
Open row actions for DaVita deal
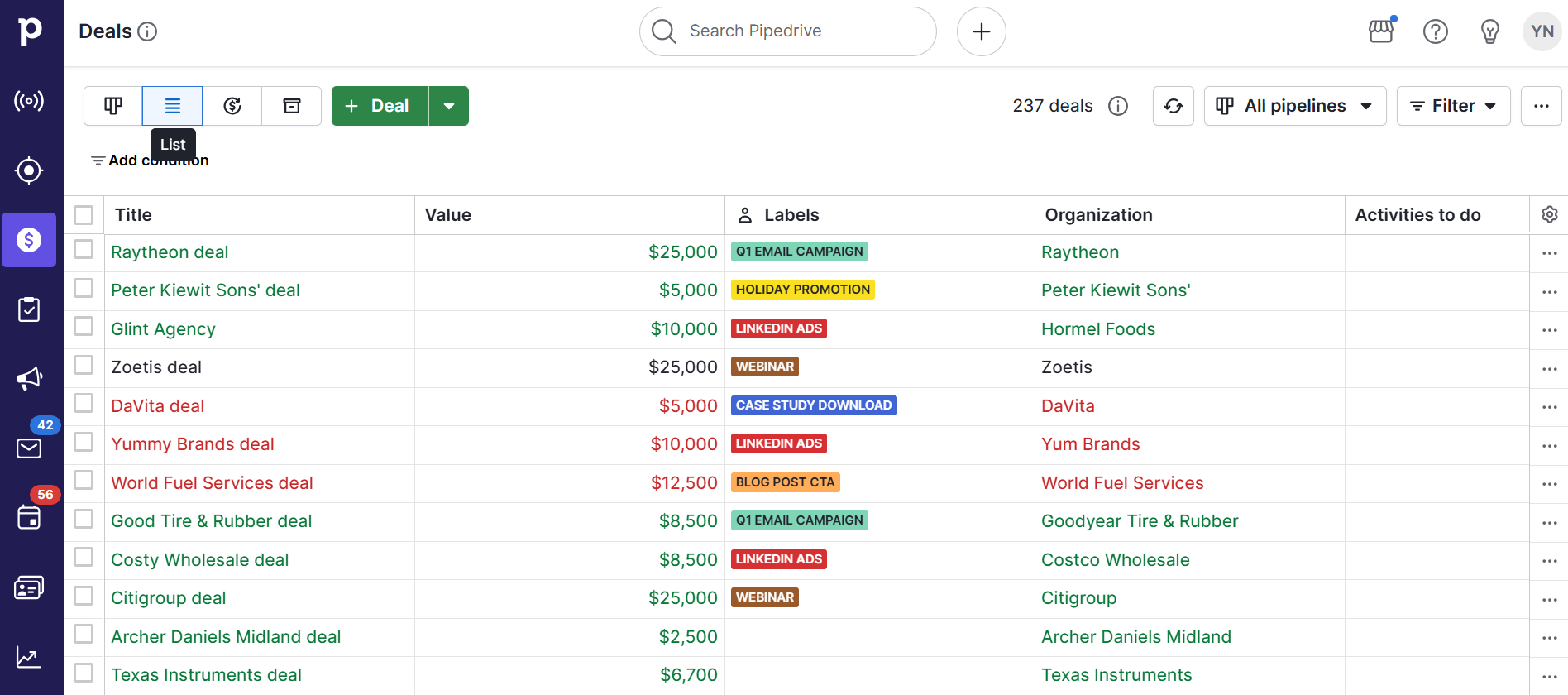[x=1550, y=407]
